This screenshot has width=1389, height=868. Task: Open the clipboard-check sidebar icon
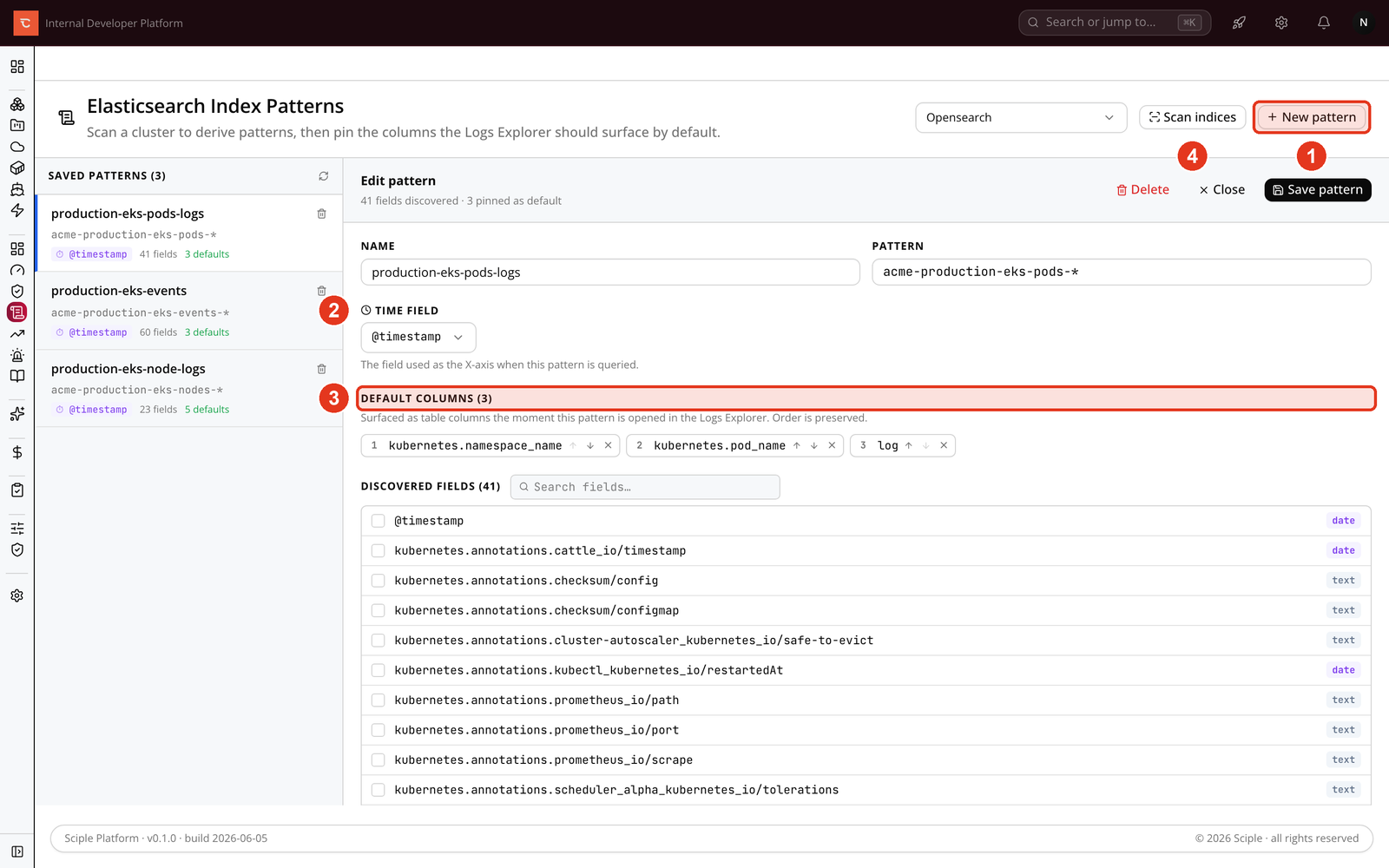click(17, 490)
